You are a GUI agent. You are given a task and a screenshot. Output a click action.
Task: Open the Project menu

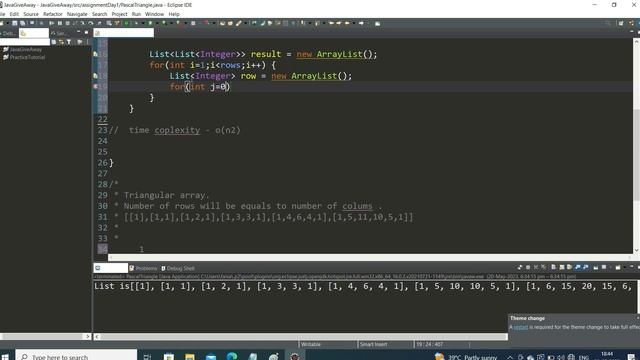point(120,14)
